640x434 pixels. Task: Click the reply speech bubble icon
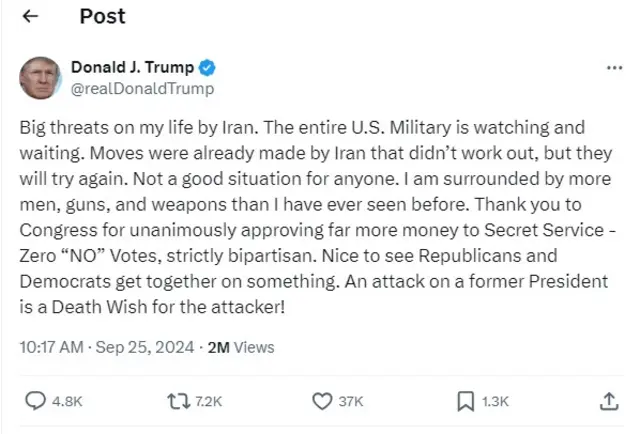pyautogui.click(x=34, y=401)
